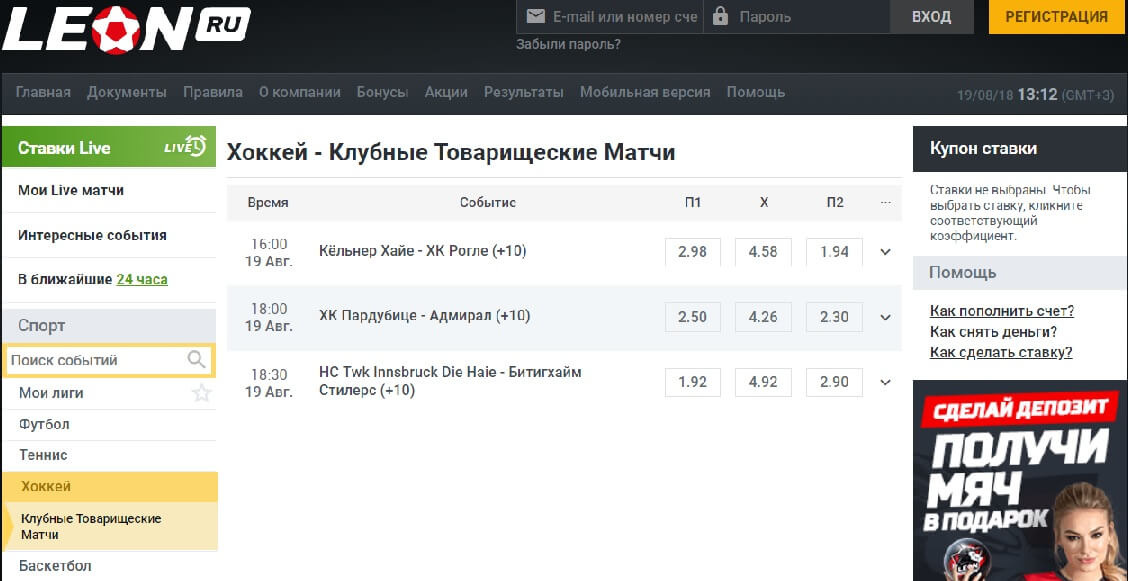This screenshot has width=1128, height=581.
Task: Click the padlock icon in password field
Action: point(721,17)
